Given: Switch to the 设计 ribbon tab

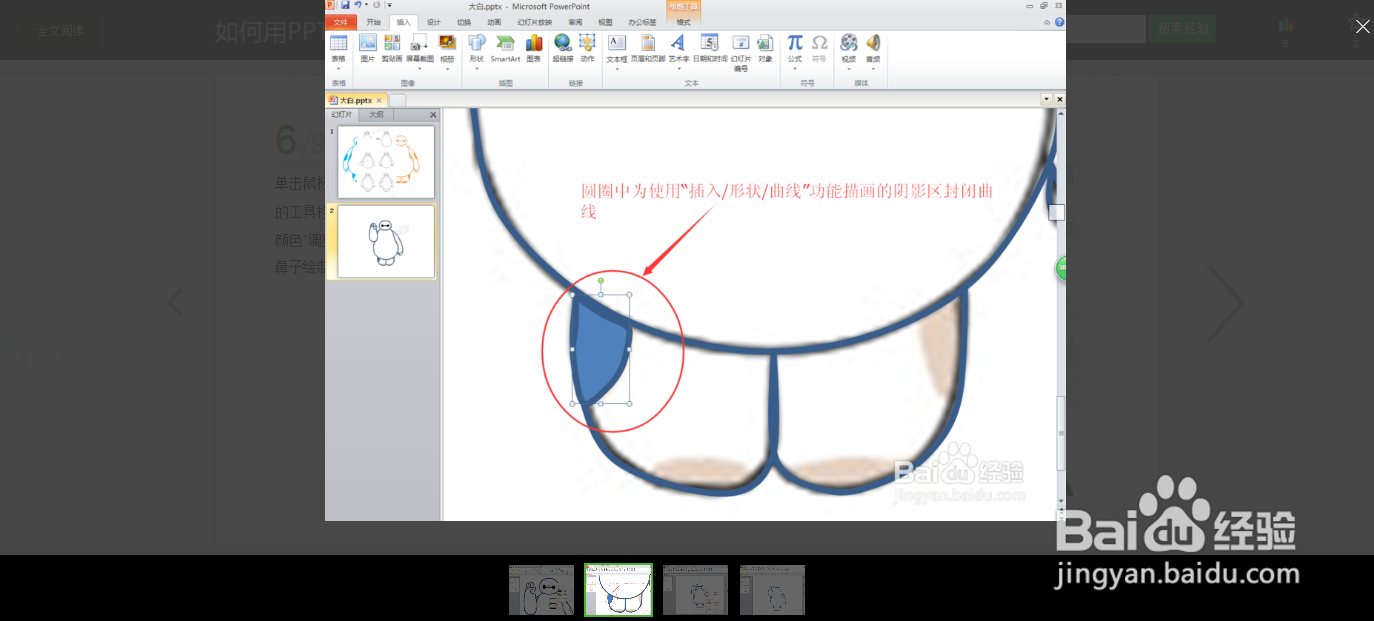Looking at the screenshot, I should pos(434,22).
